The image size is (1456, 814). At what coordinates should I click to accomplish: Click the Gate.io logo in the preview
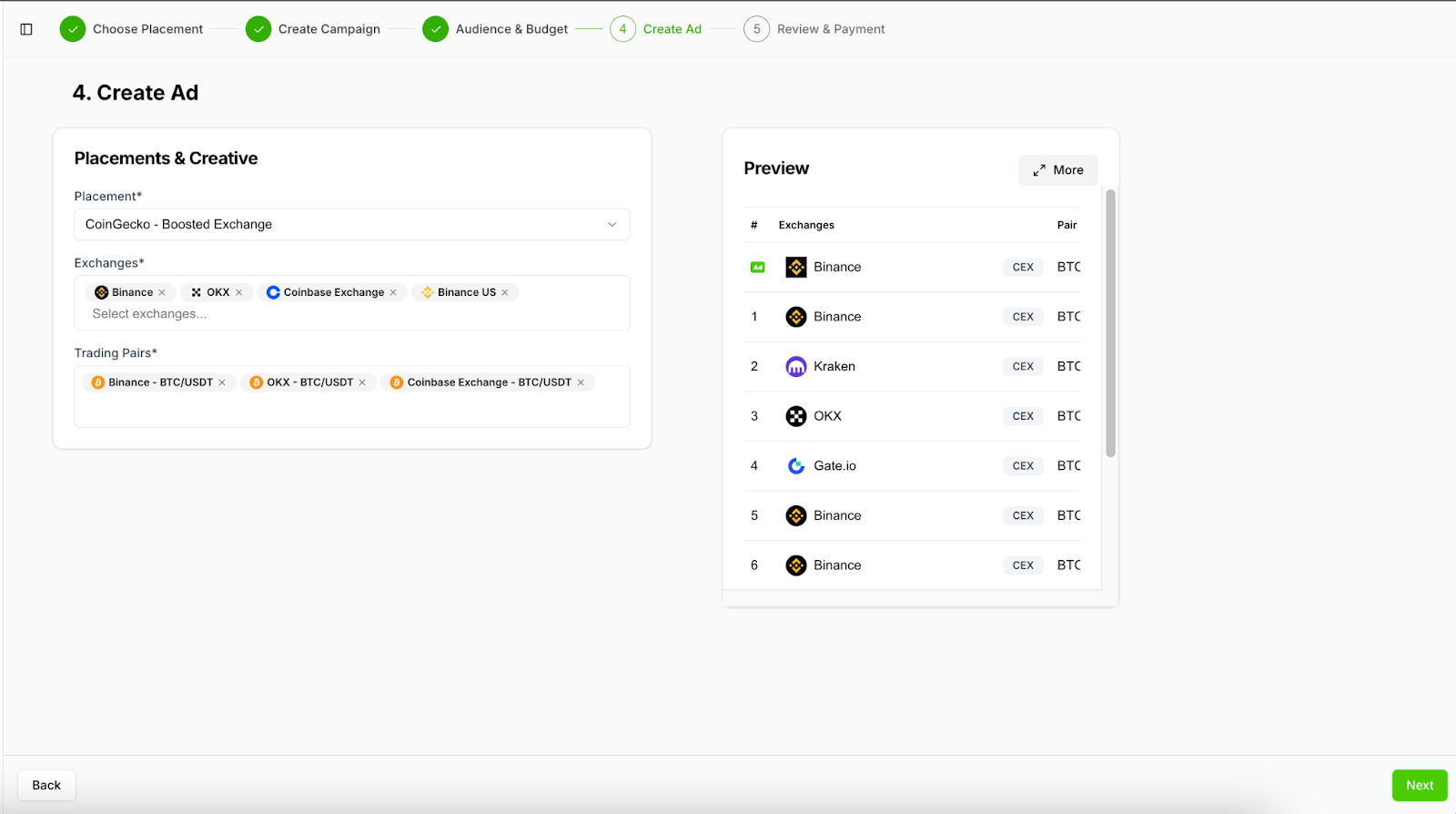[796, 466]
